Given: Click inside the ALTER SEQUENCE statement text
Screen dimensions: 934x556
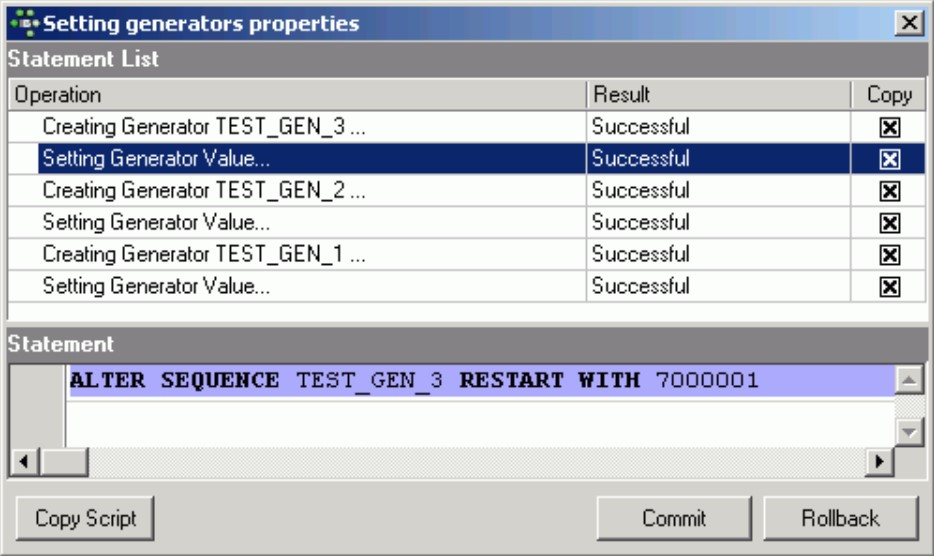Looking at the screenshot, I should (x=414, y=381).
